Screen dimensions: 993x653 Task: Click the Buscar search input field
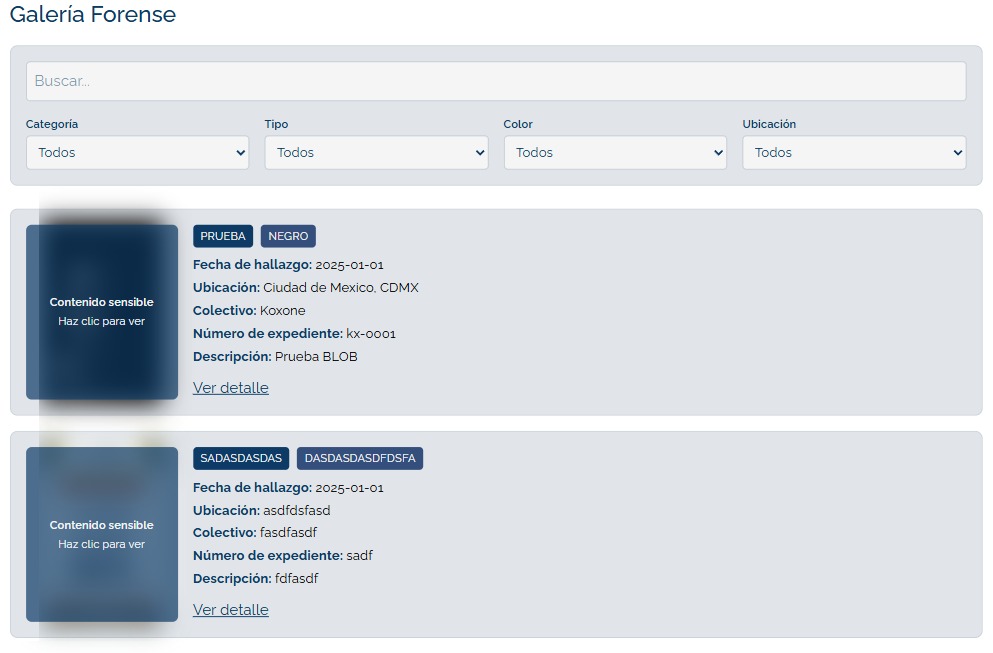click(x=496, y=81)
